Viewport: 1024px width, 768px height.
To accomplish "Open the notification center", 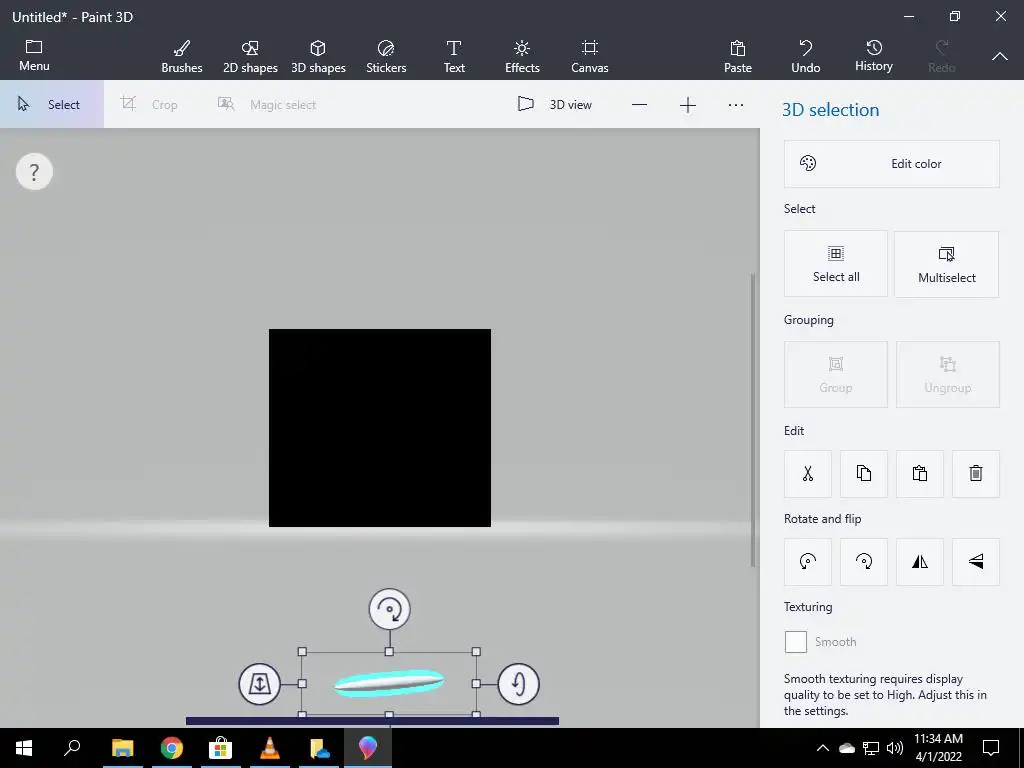I will [x=991, y=748].
